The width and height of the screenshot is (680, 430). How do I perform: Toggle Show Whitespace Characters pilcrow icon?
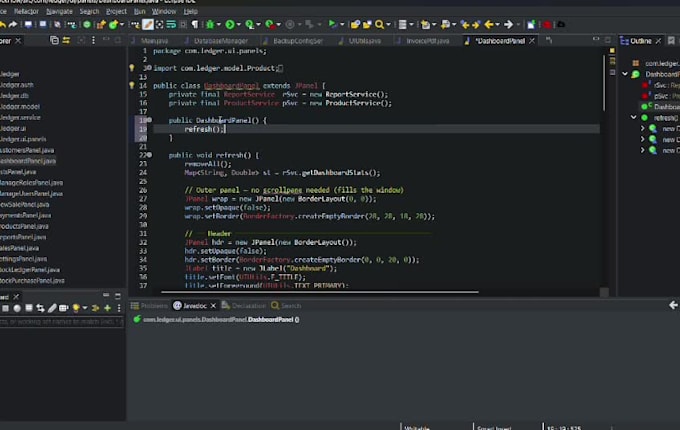click(x=195, y=25)
